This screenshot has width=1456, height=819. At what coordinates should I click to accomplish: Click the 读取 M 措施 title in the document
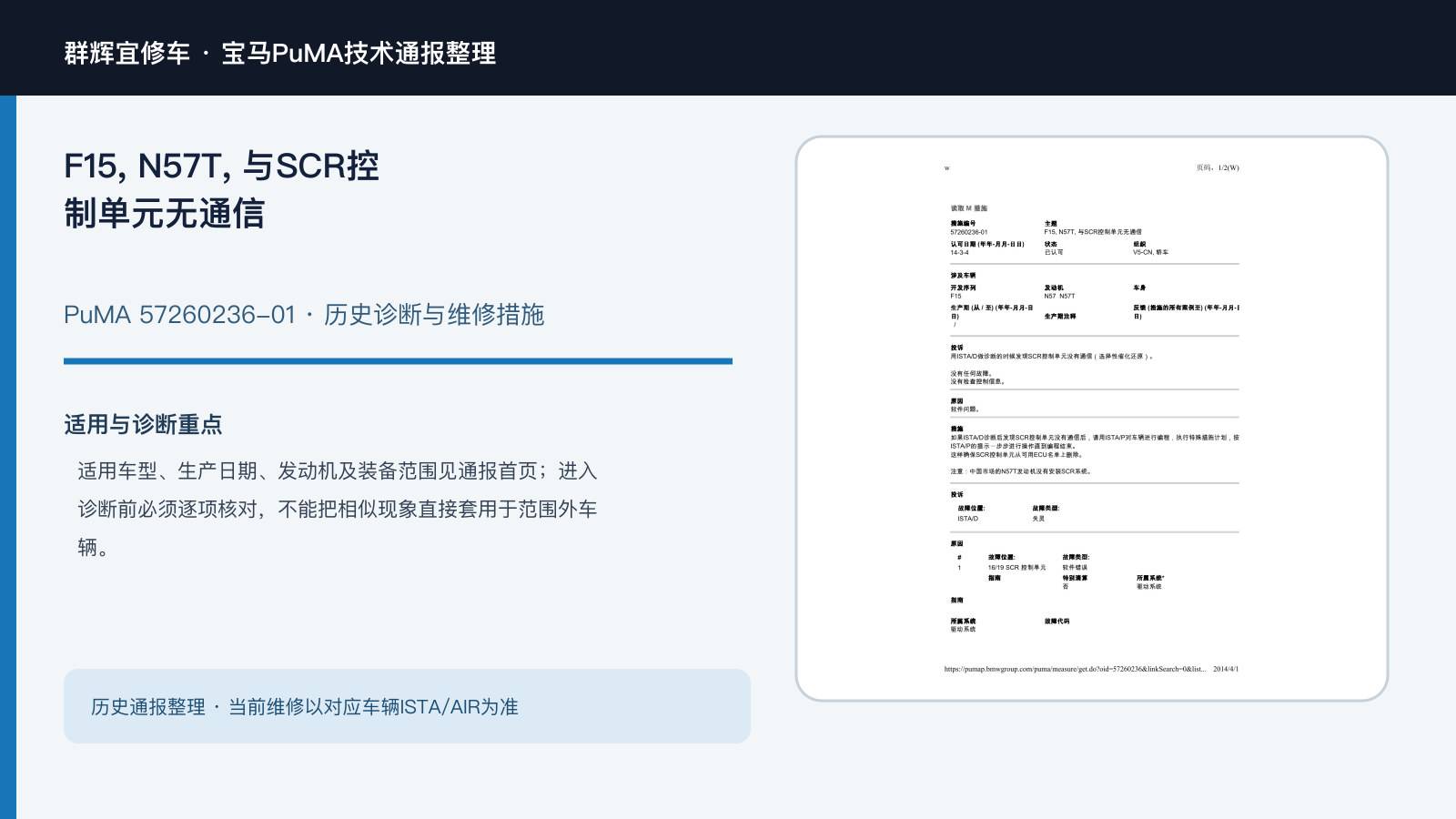pyautogui.click(x=969, y=208)
